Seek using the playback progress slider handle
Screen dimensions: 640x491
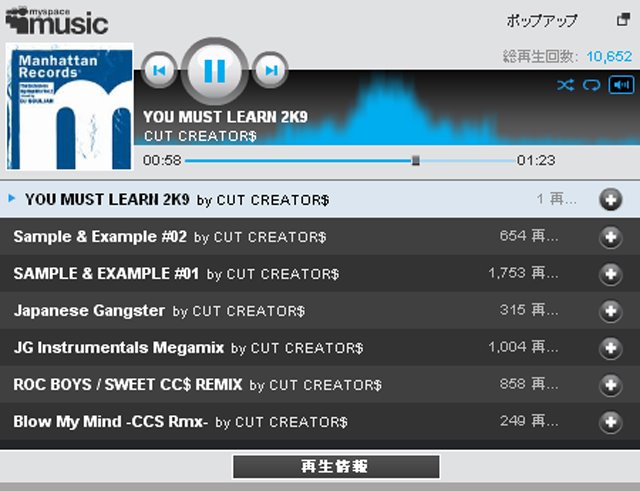pos(416,160)
